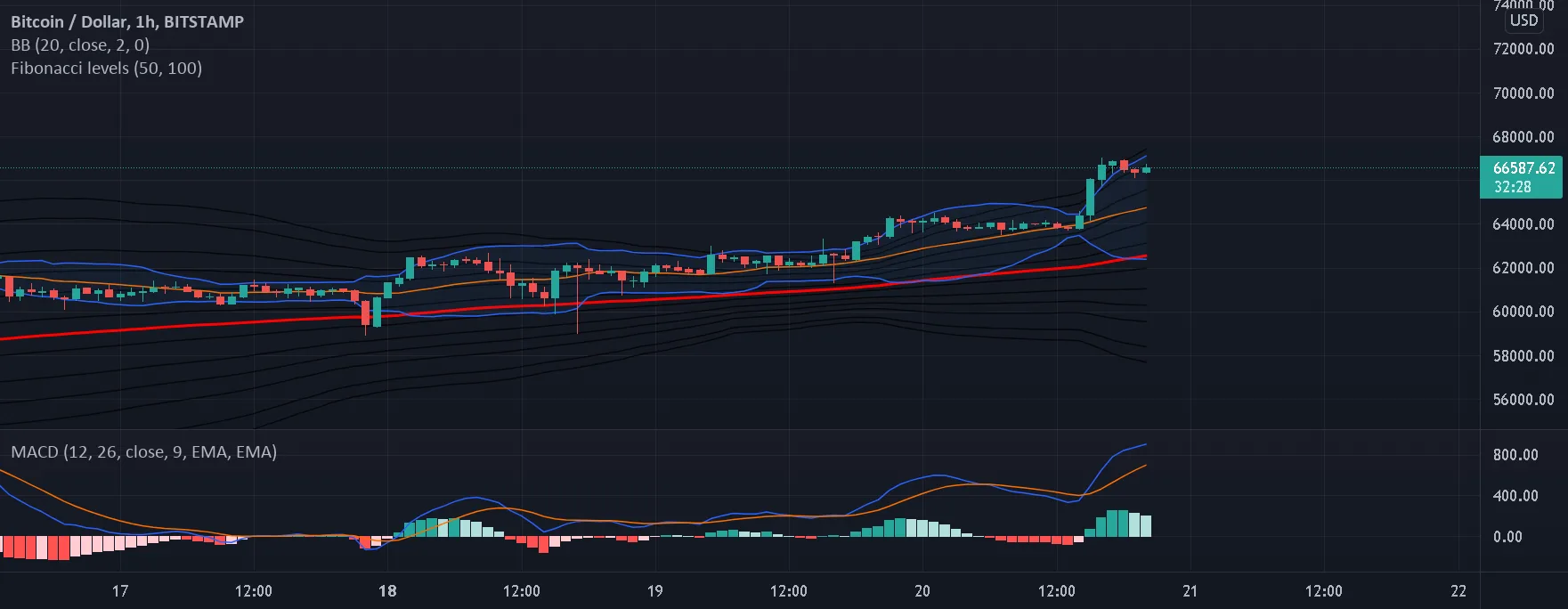The height and width of the screenshot is (609, 1568).
Task: Click the 32:28 countdown under the price tag
Action: click(1512, 187)
